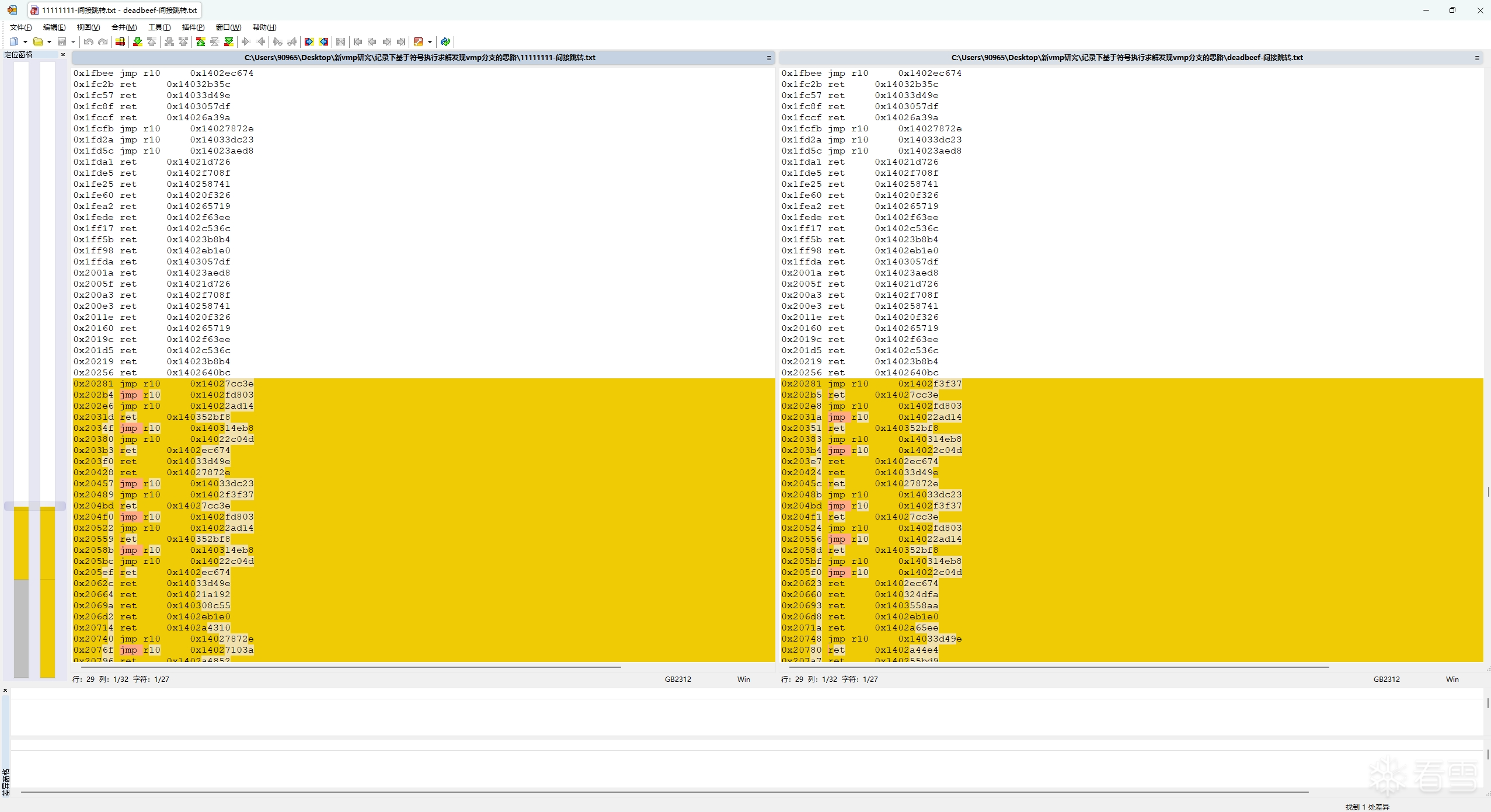The image size is (1491, 812).
Task: Click the Select Line Difference icon
Action: point(120,41)
